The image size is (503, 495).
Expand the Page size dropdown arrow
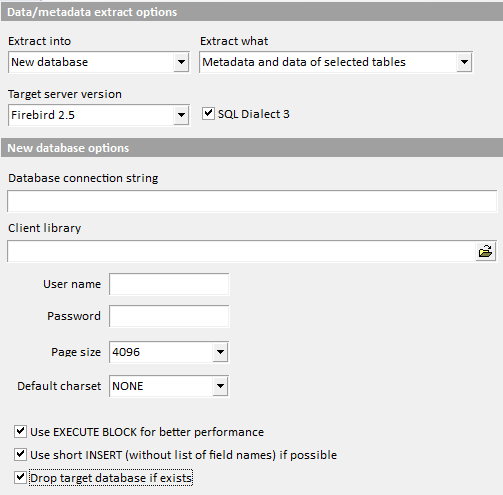tap(220, 352)
